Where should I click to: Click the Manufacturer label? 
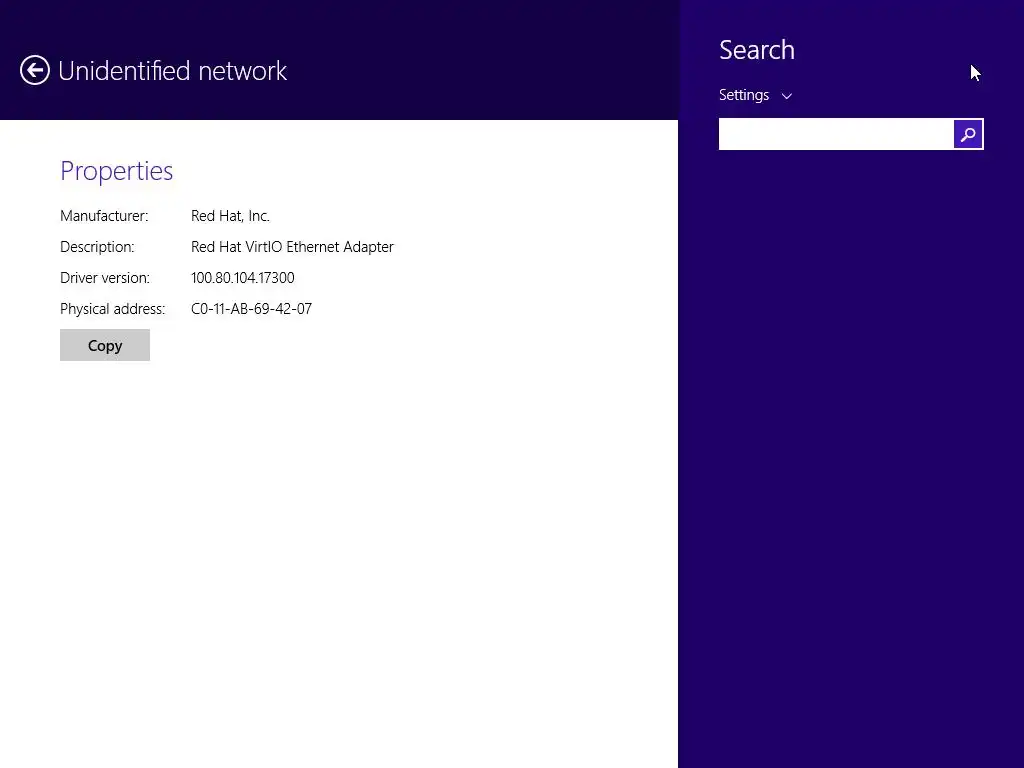coord(104,216)
